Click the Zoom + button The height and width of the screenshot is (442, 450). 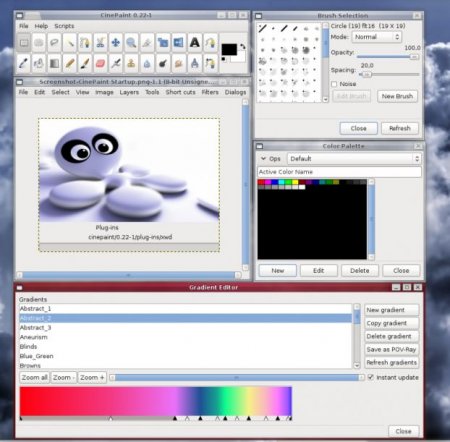pyautogui.click(x=92, y=377)
